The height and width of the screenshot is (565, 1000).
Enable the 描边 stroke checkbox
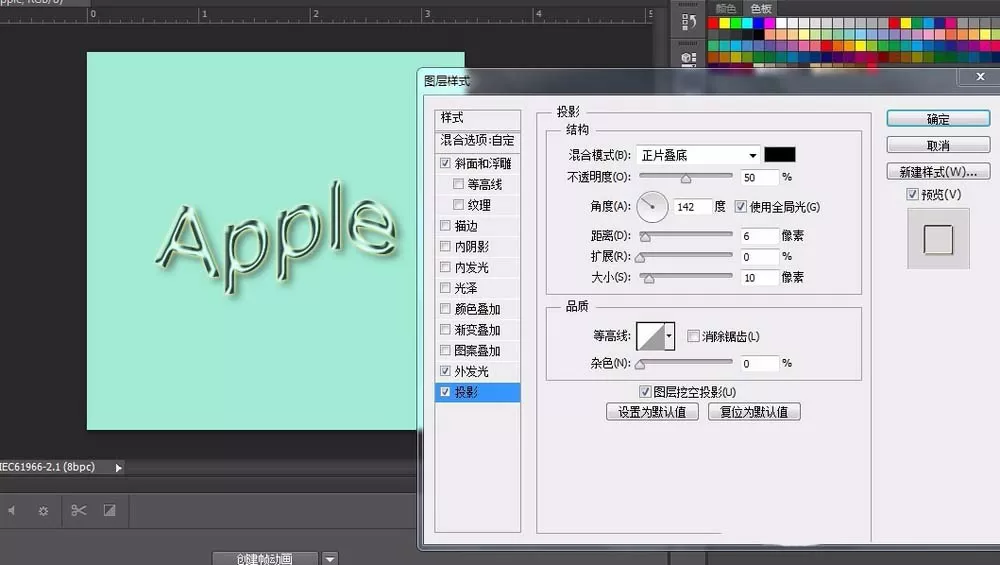point(445,226)
